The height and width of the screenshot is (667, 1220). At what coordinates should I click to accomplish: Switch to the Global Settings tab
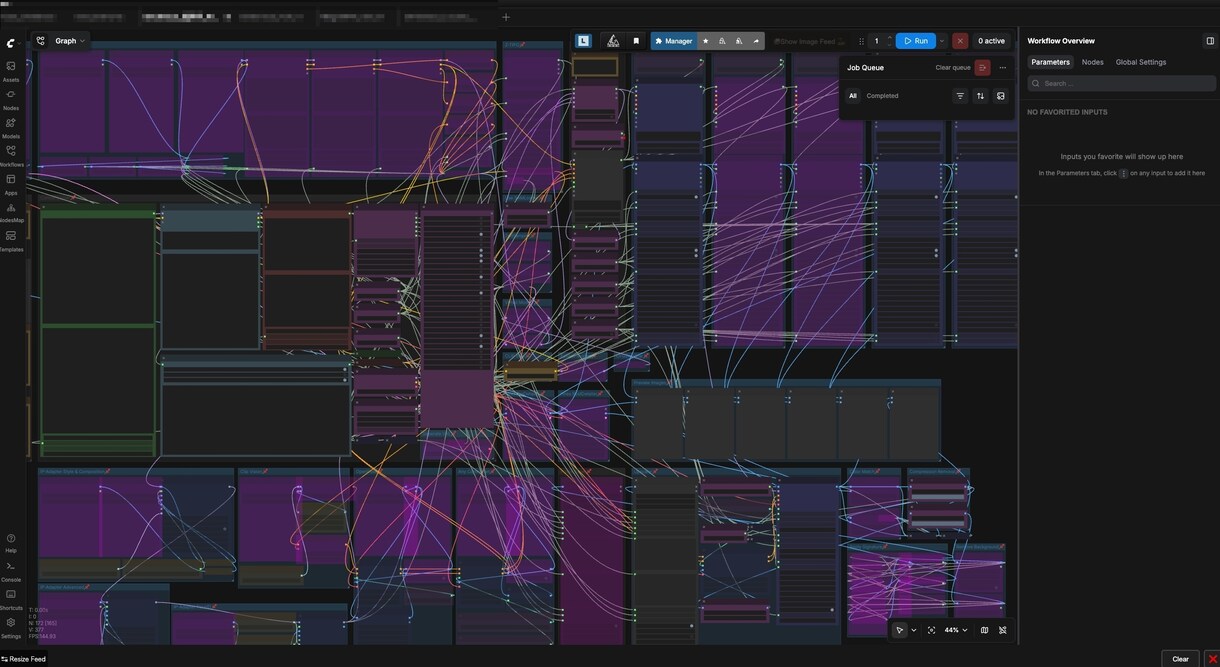coord(1141,62)
